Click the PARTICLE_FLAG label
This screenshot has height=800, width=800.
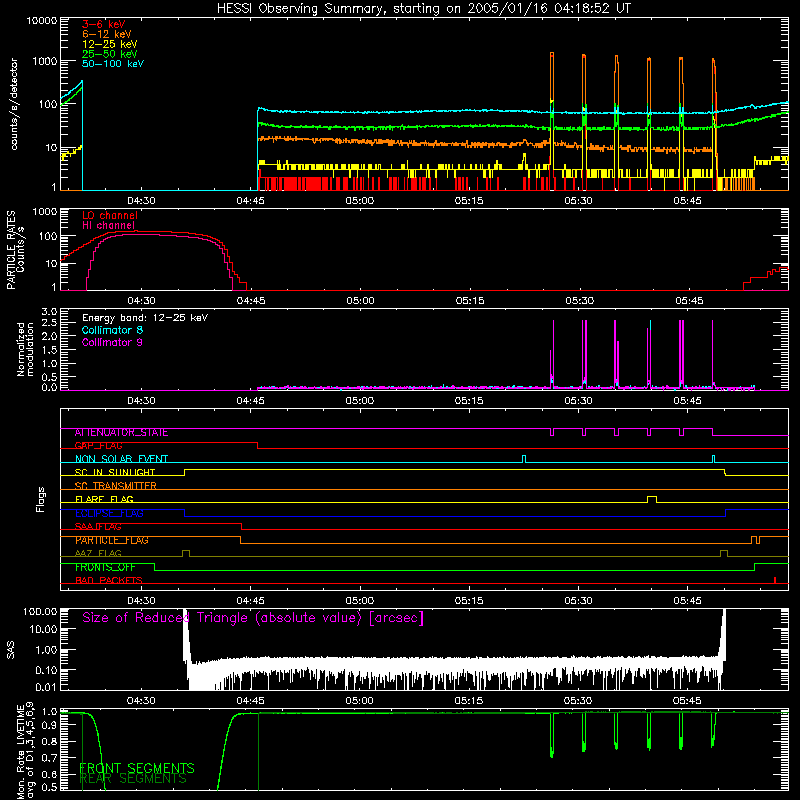[x=112, y=540]
